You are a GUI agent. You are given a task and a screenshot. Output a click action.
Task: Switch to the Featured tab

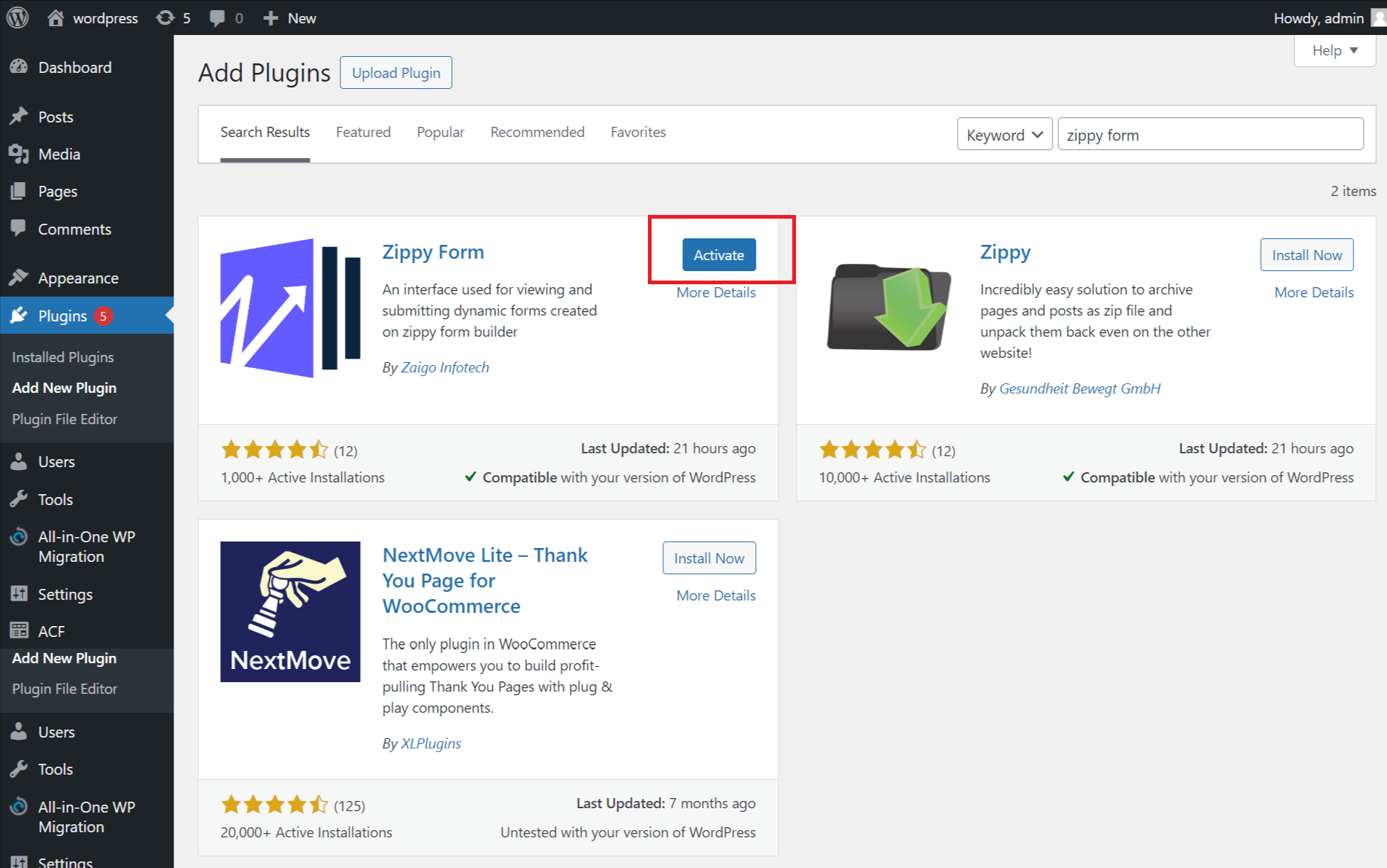(363, 132)
